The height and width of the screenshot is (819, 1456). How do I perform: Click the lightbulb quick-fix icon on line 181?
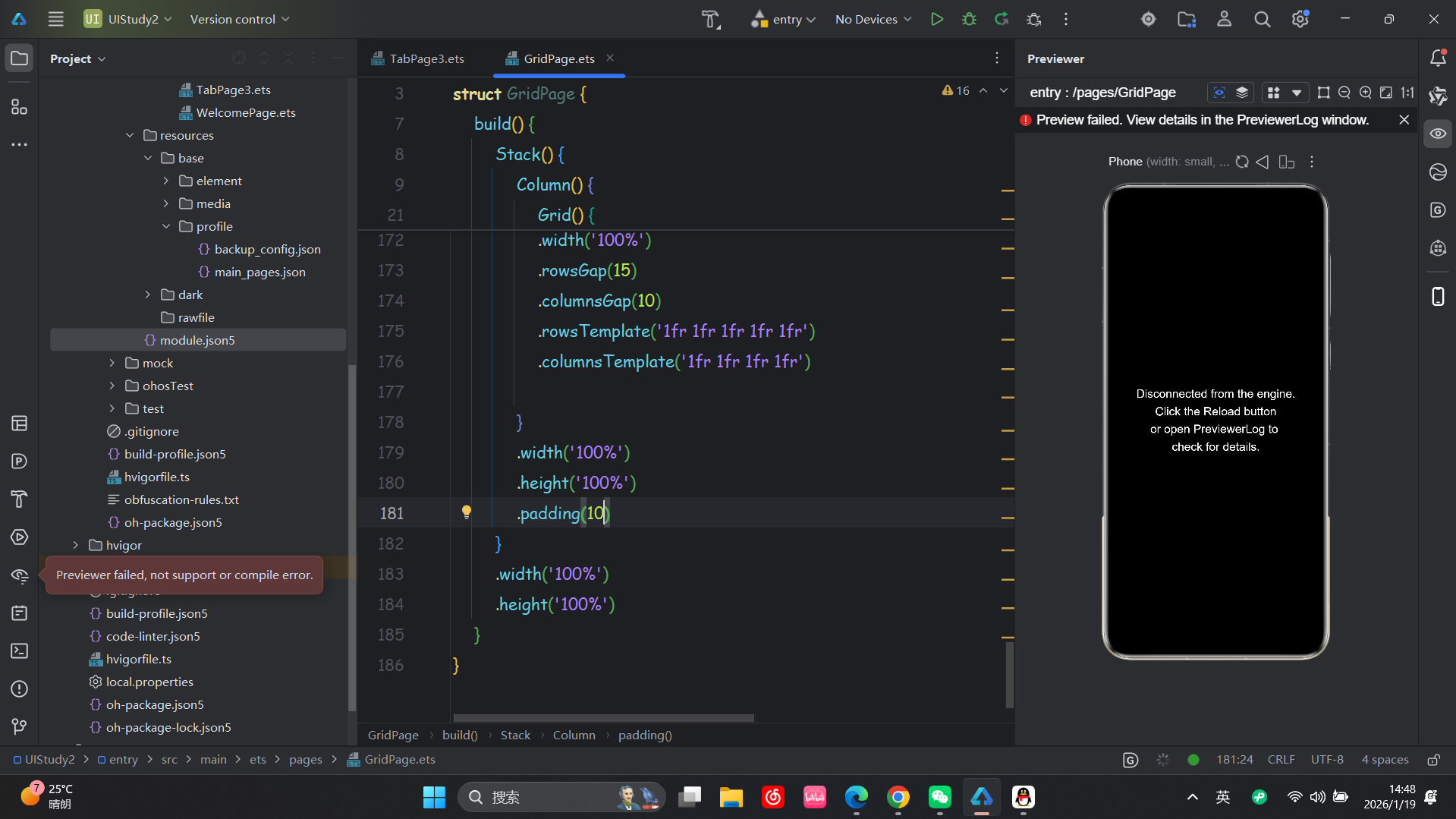(467, 512)
